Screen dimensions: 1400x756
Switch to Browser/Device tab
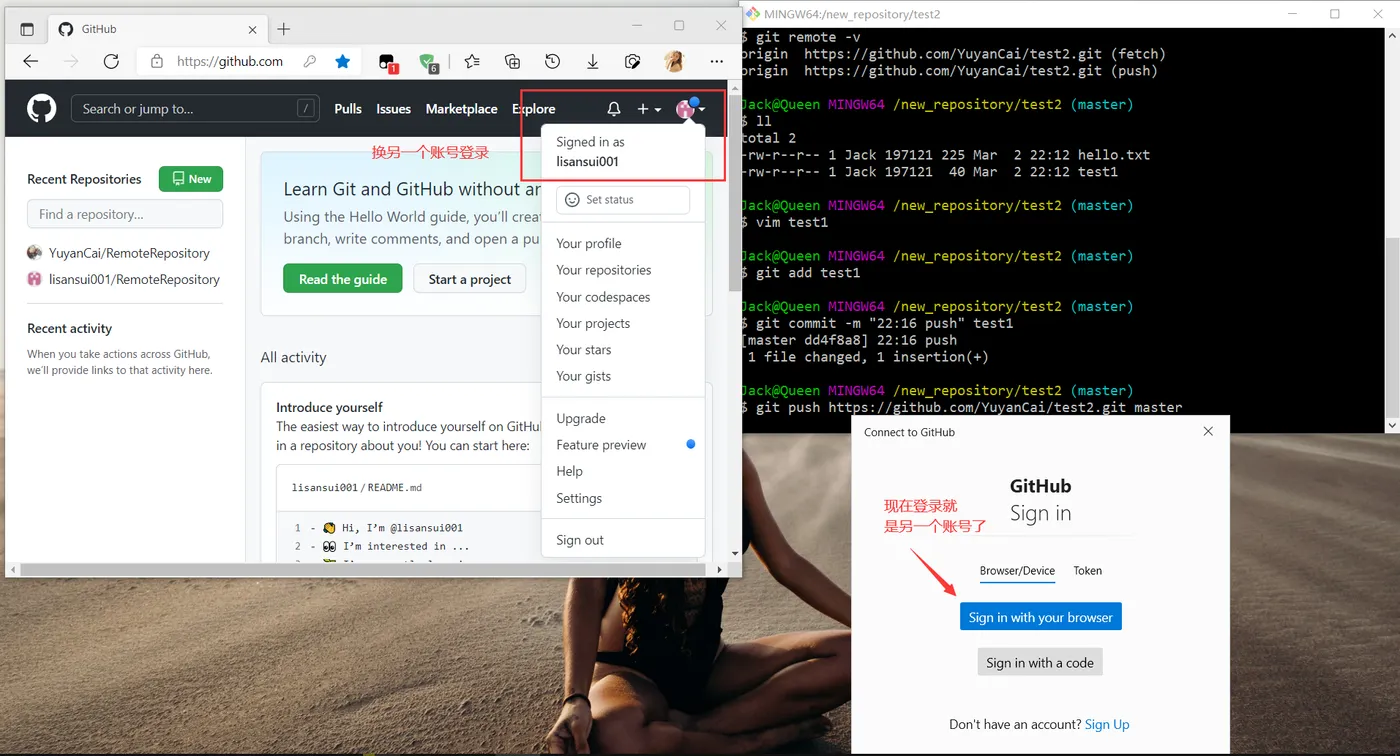[x=1017, y=571]
